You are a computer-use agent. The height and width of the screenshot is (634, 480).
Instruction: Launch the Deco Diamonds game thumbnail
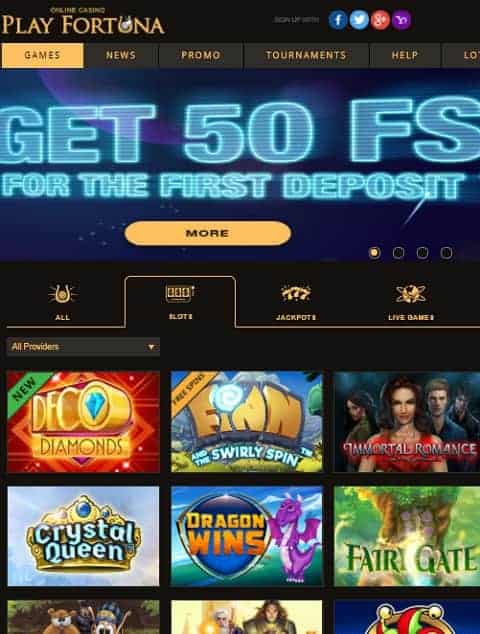tap(83, 422)
